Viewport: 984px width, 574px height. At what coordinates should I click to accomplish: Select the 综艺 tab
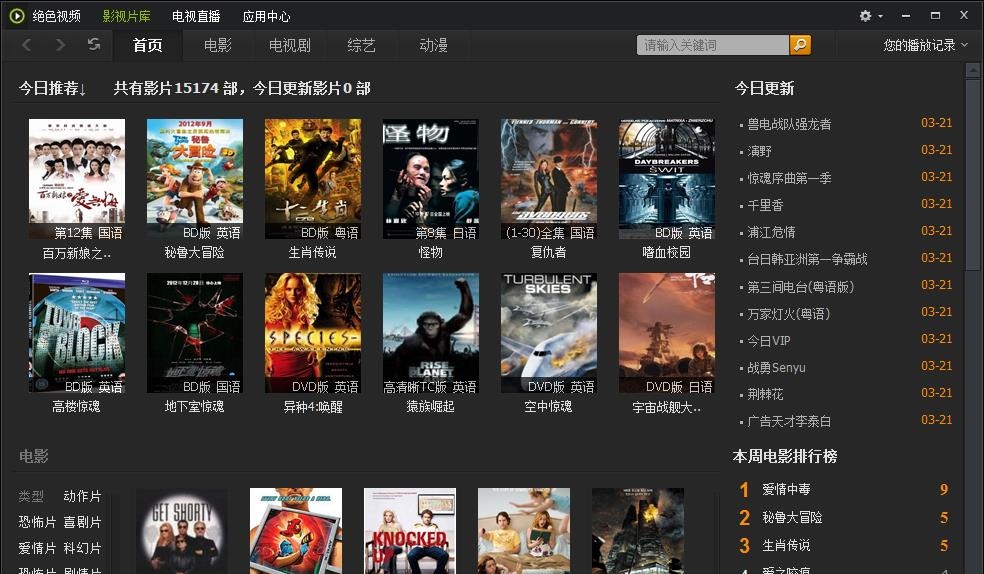point(361,45)
